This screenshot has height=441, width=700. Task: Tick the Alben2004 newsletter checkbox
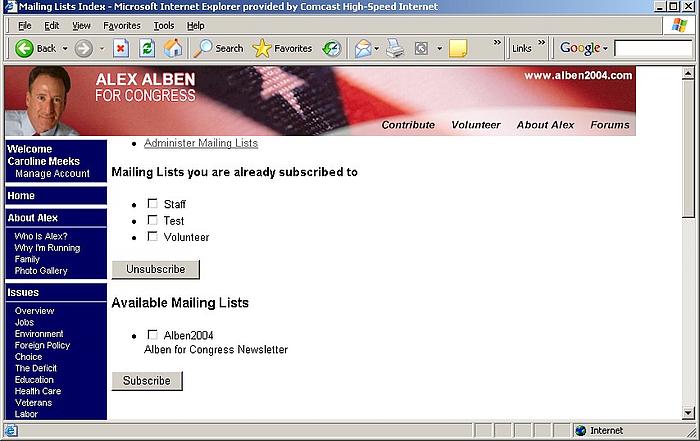pyautogui.click(x=153, y=334)
